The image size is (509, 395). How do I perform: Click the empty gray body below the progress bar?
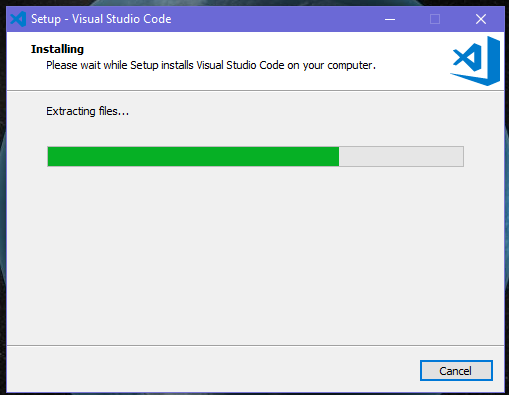tap(255, 253)
